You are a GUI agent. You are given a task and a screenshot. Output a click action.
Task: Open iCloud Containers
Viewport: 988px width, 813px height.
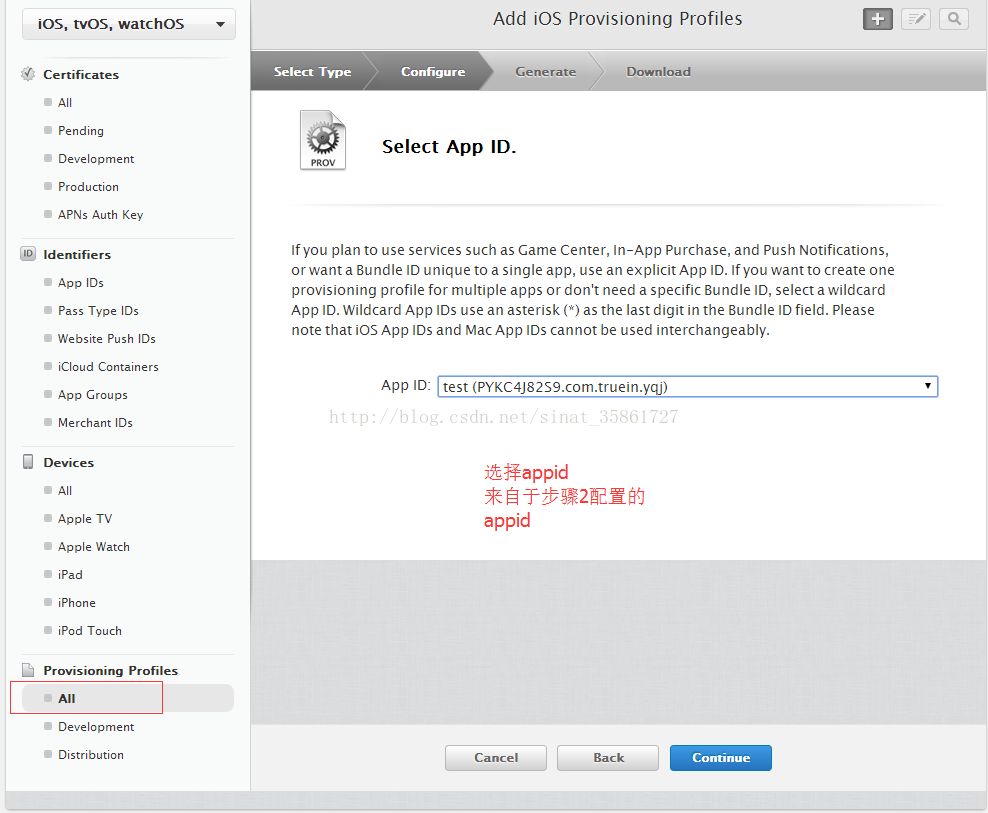108,367
